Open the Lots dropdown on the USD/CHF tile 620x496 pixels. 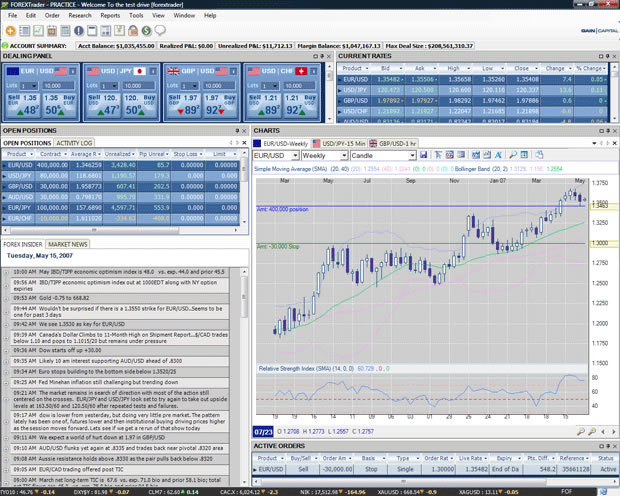point(275,86)
